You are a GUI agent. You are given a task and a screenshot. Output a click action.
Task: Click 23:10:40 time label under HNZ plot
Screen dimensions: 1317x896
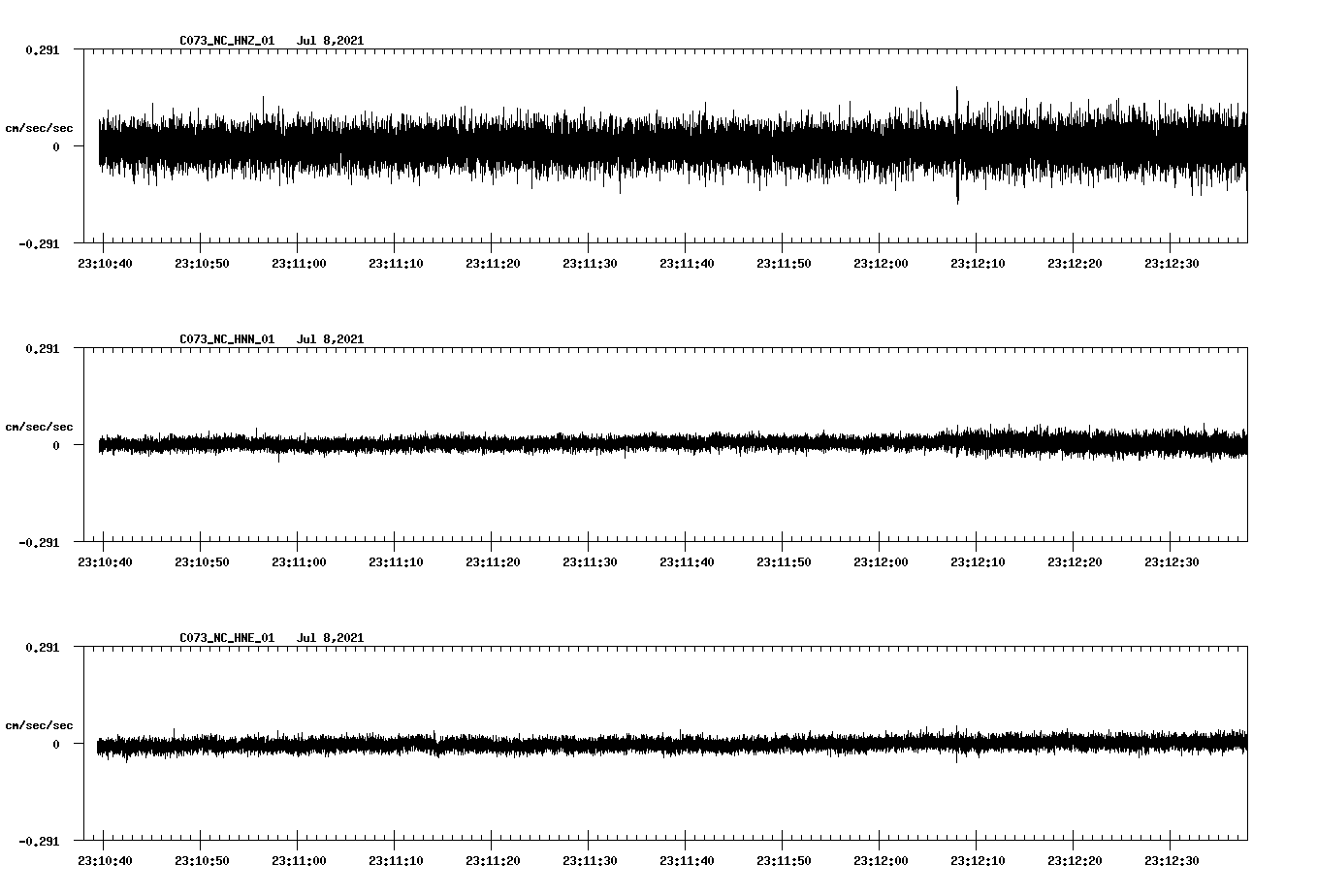coord(104,263)
